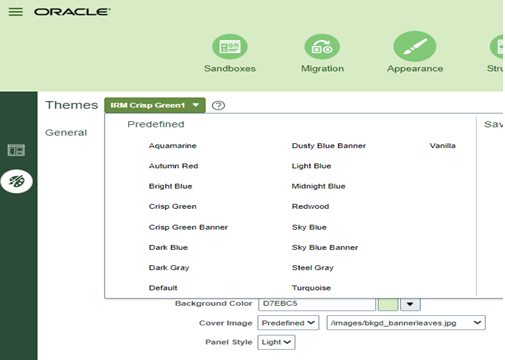Choose the Vanilla theme
This screenshot has width=505, height=360.
pos(442,146)
